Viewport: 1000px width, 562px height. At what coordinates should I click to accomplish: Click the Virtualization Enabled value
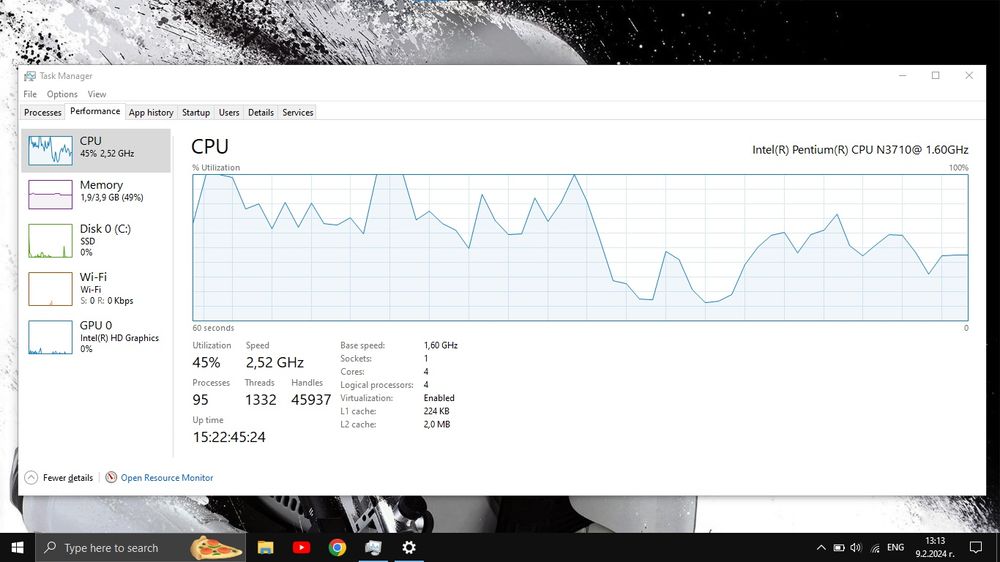439,397
